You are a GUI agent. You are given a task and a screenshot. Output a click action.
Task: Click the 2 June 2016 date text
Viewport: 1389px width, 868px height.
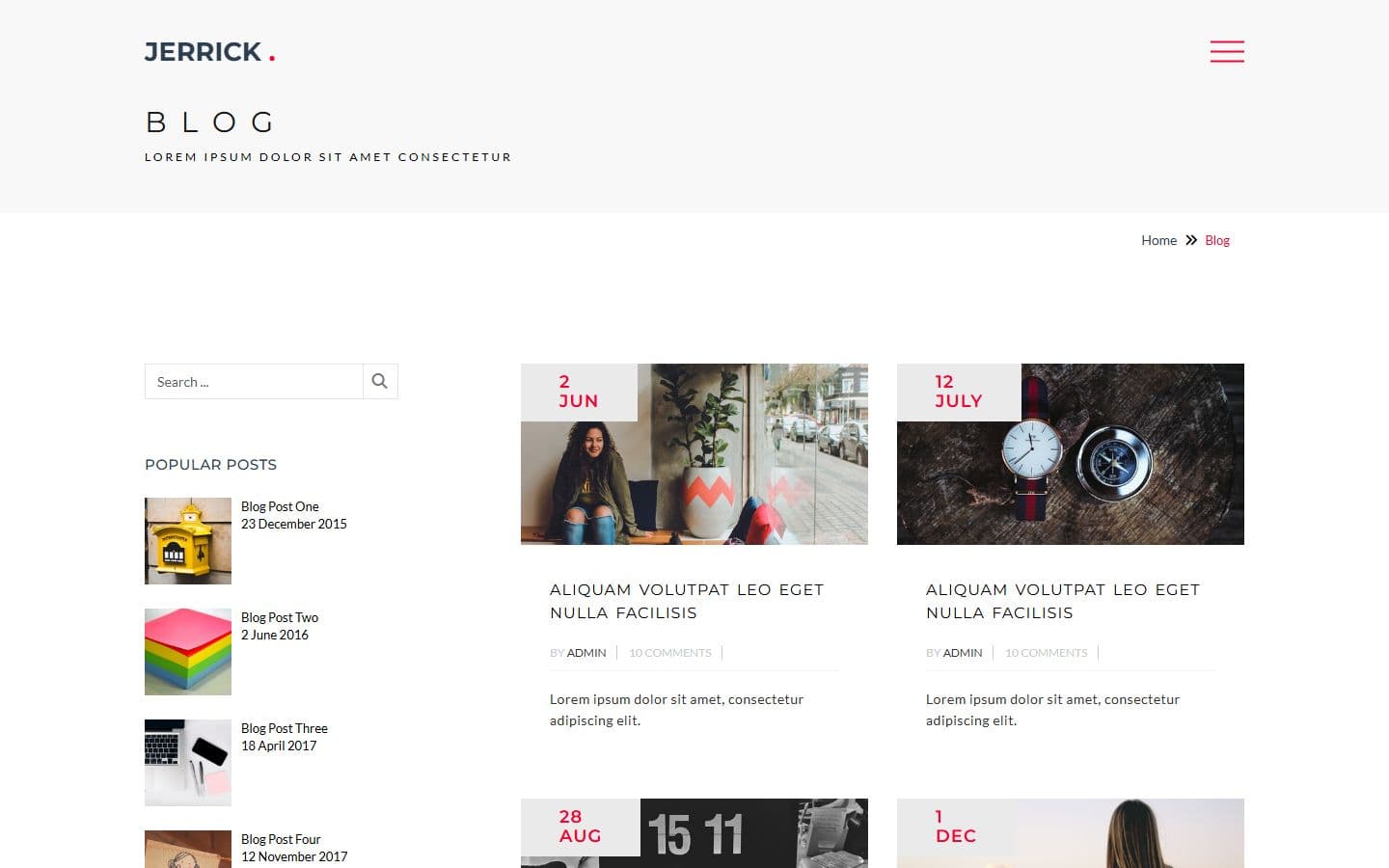[275, 635]
